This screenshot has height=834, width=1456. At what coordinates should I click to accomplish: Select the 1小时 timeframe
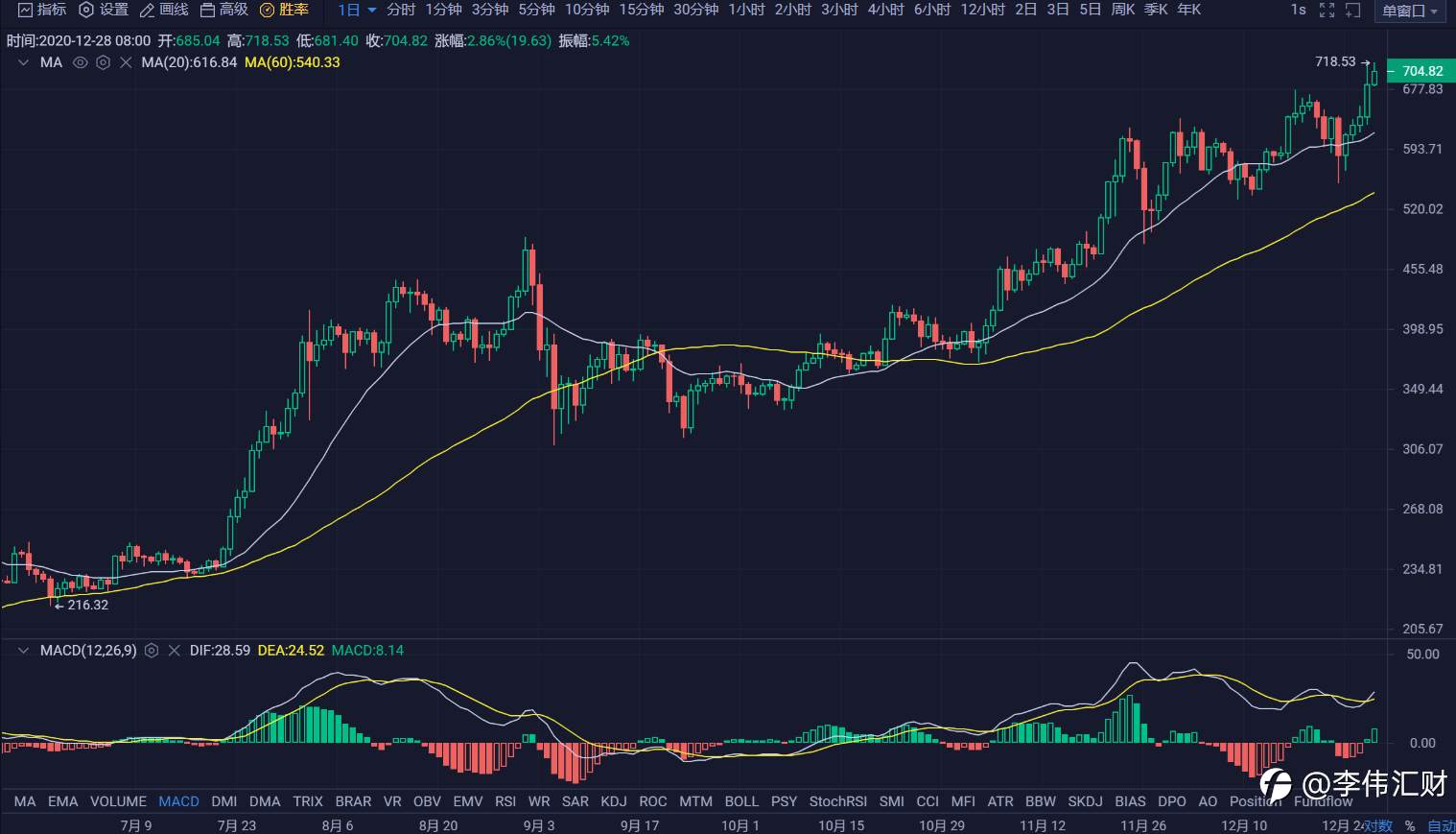click(x=746, y=10)
